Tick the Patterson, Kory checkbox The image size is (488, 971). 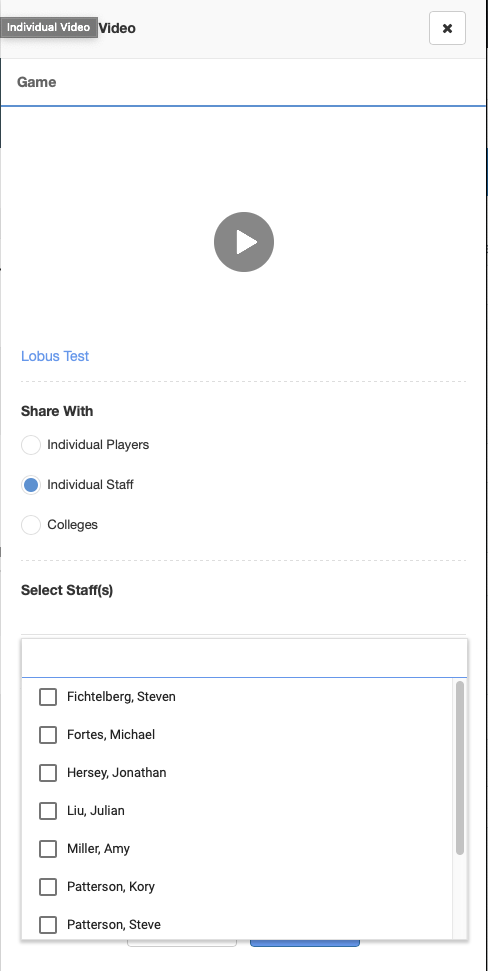pyautogui.click(x=48, y=887)
